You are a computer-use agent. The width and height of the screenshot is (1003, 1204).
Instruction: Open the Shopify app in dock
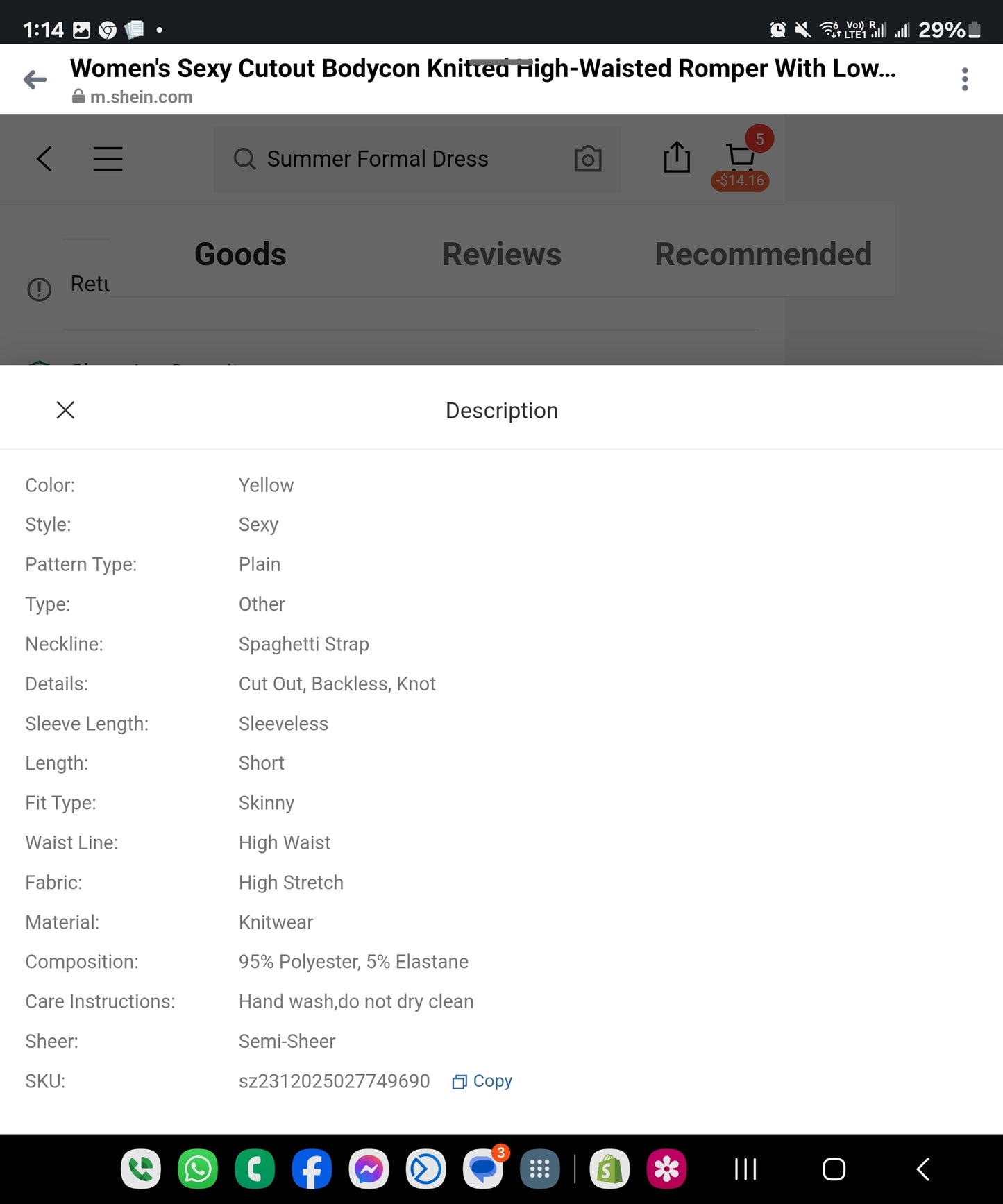point(609,1169)
